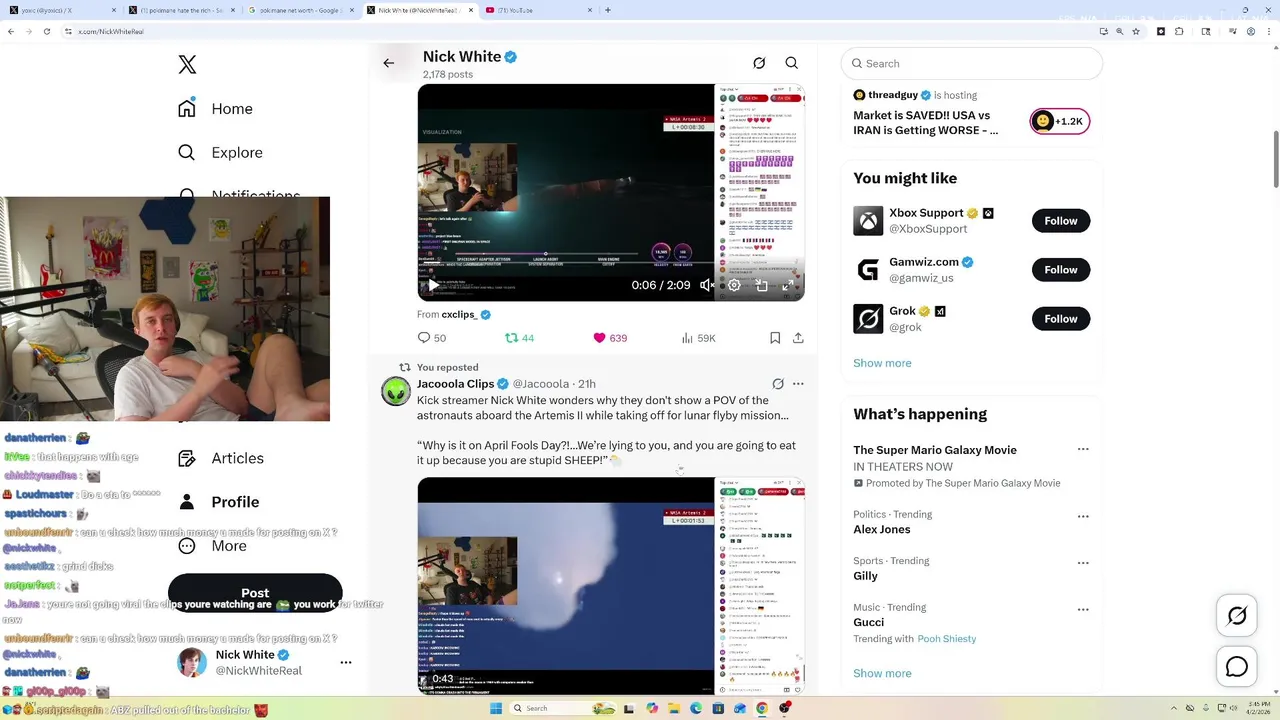Enable picture-in-picture on top video
Viewport: 1280px width, 720px height.
point(761,285)
